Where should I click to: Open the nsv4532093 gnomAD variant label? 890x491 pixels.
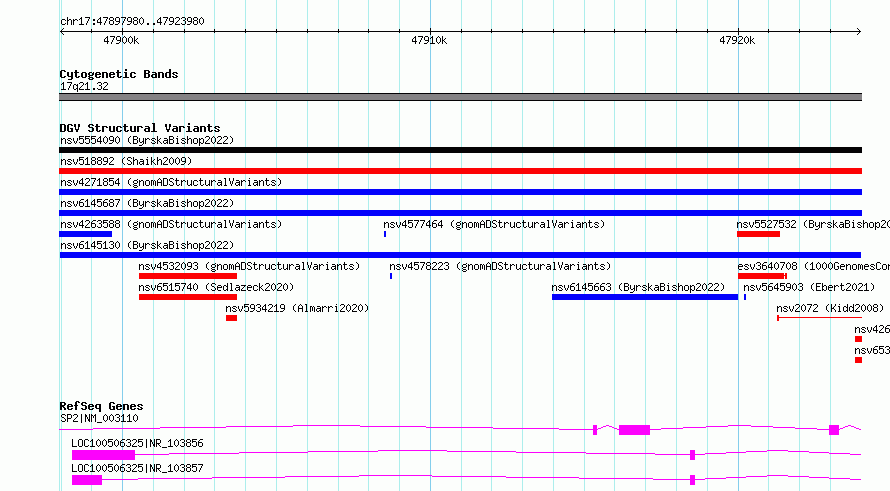(x=249, y=266)
